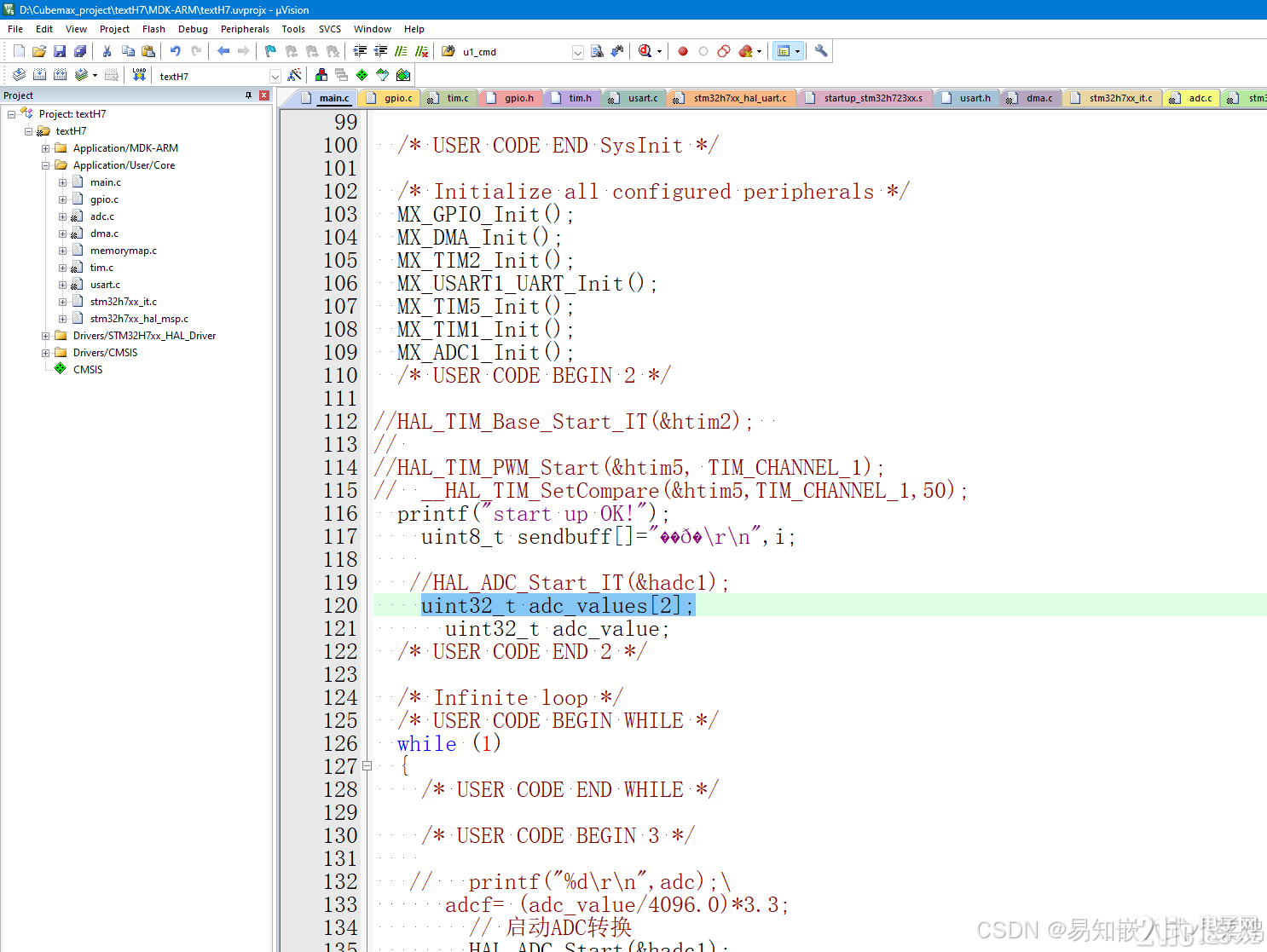Uncomment selection with red-x slashes icon
Screen dimensions: 1267x952
coord(422,51)
